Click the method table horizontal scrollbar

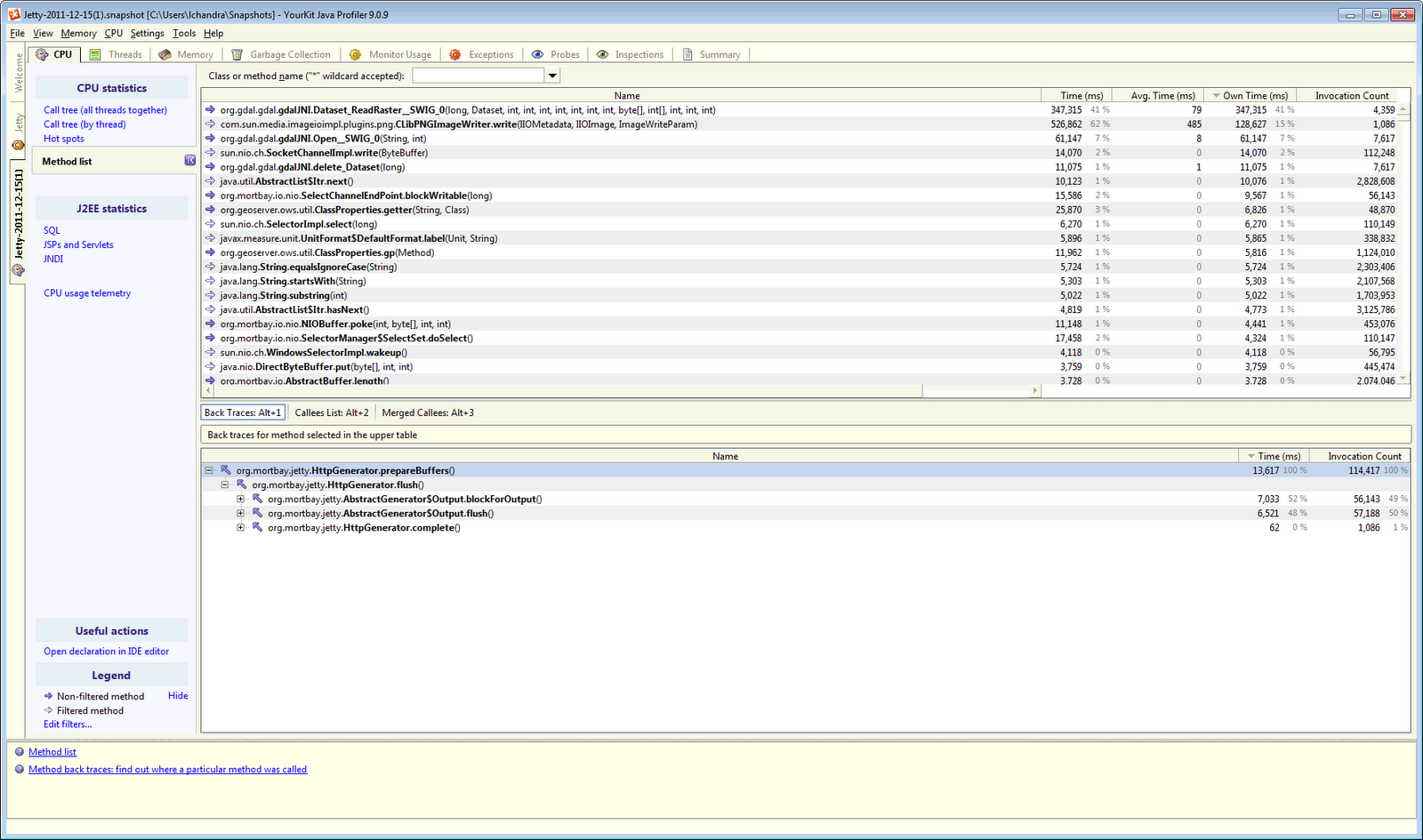click(622, 390)
